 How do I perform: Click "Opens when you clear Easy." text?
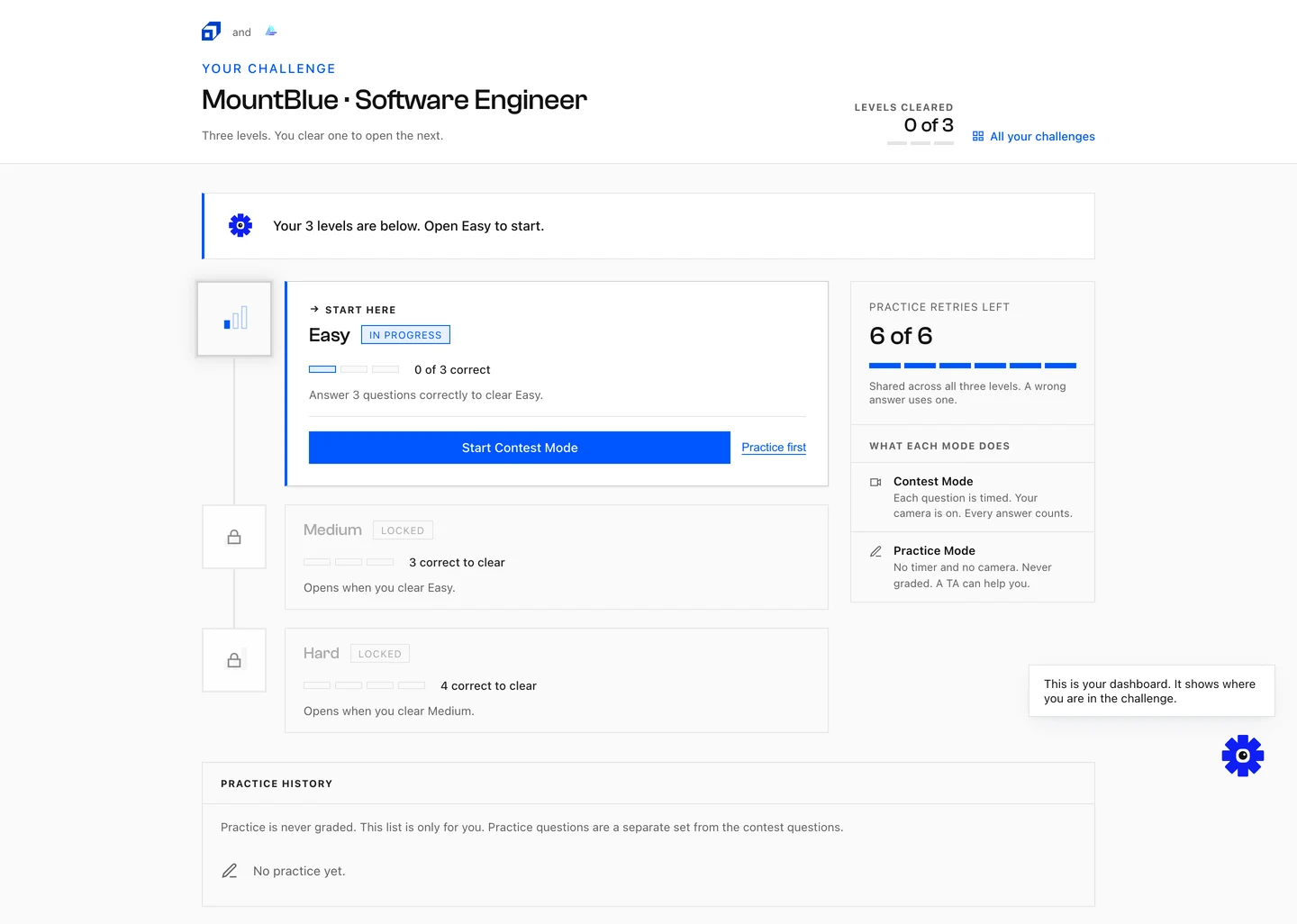pos(379,588)
